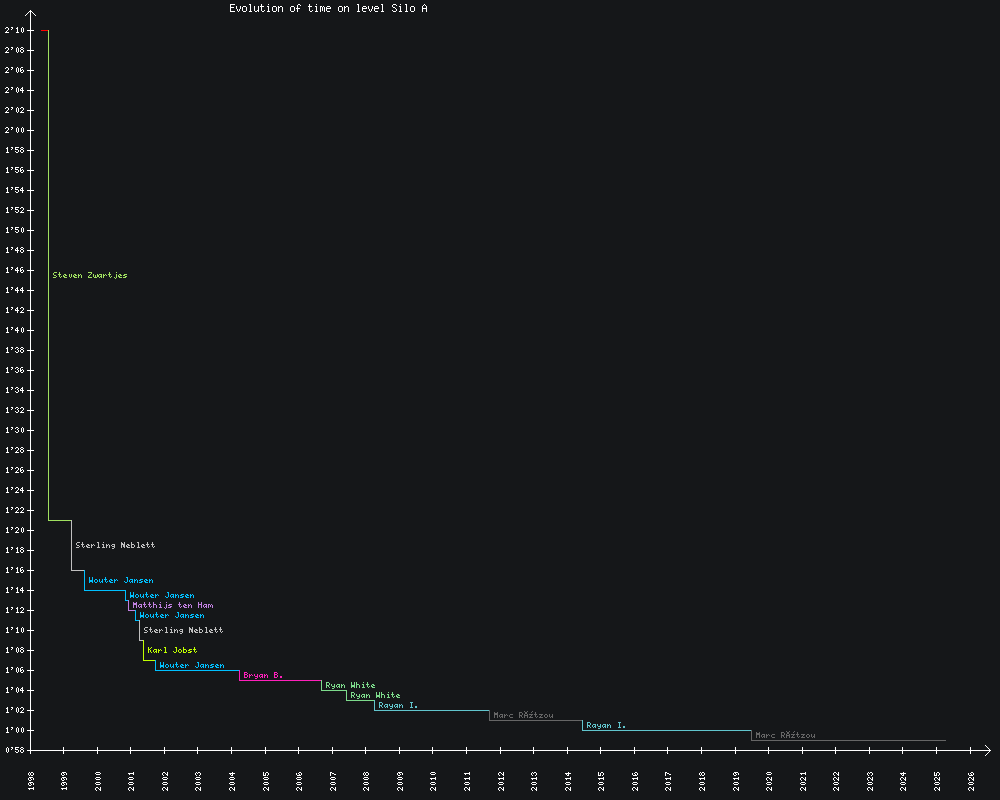
Task: Click the 1'30 label on the vertical axis
Action: pos(14,430)
